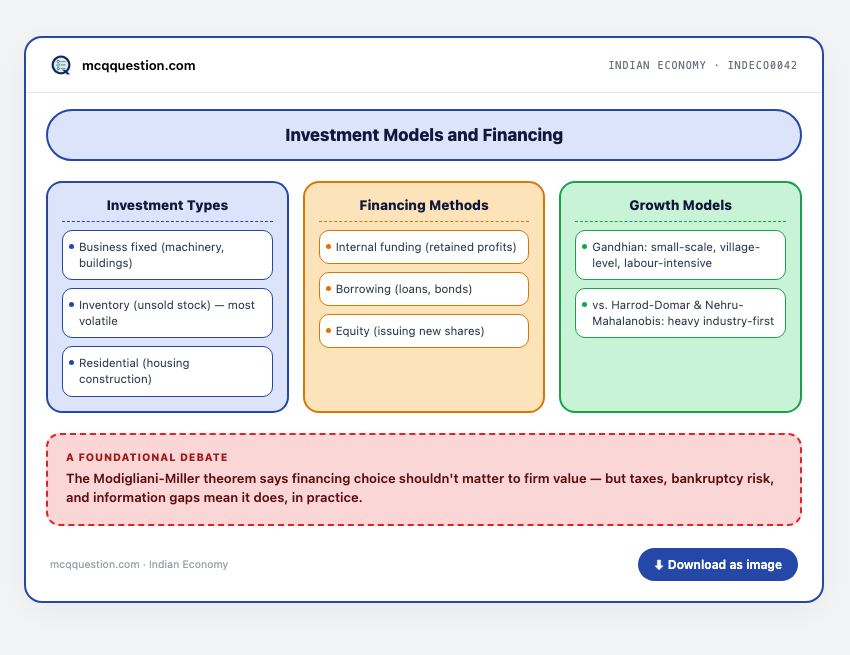Select the Inventory unsold stock item
Image resolution: width=850 pixels, height=655 pixels.
(168, 313)
